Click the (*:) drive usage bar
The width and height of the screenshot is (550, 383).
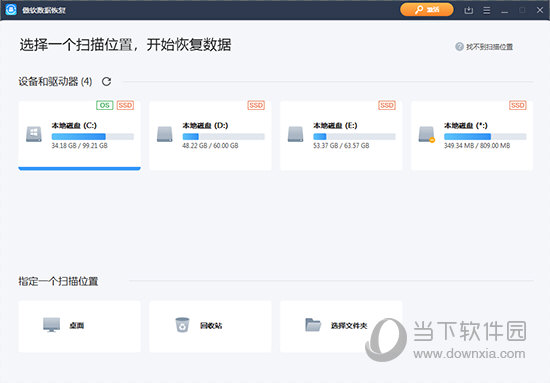coord(485,136)
